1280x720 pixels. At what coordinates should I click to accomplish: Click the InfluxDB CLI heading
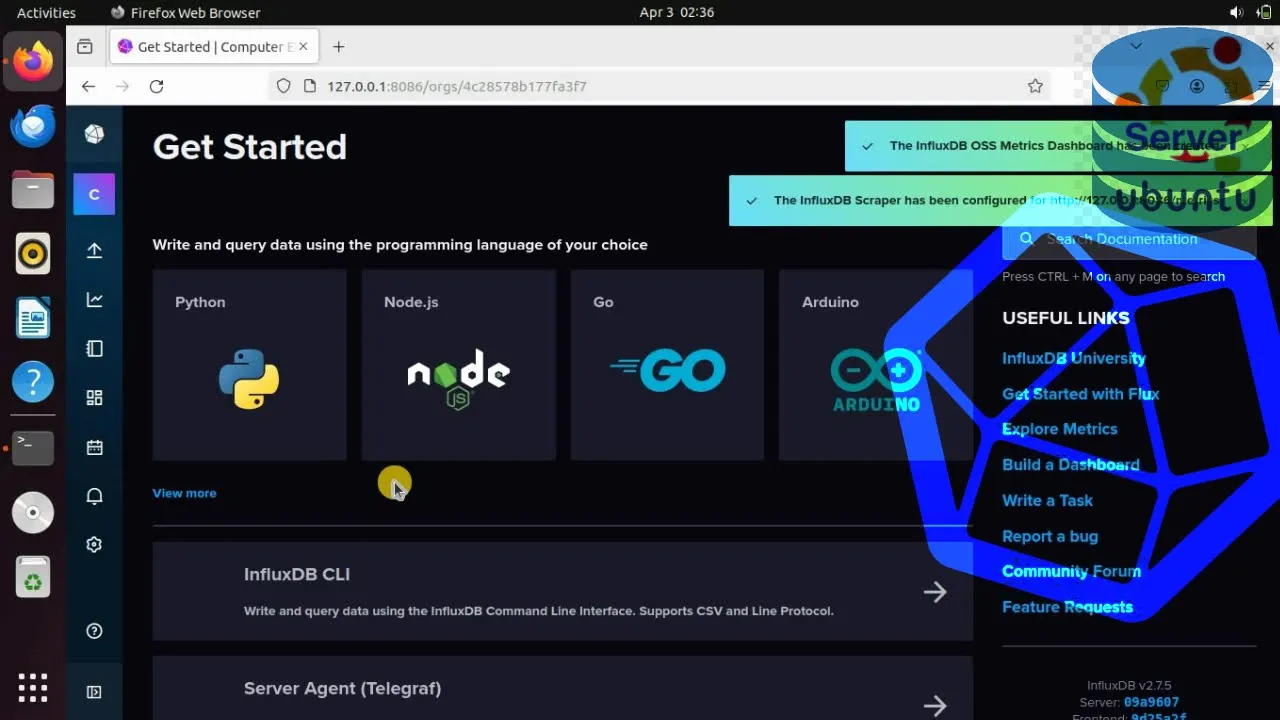297,574
